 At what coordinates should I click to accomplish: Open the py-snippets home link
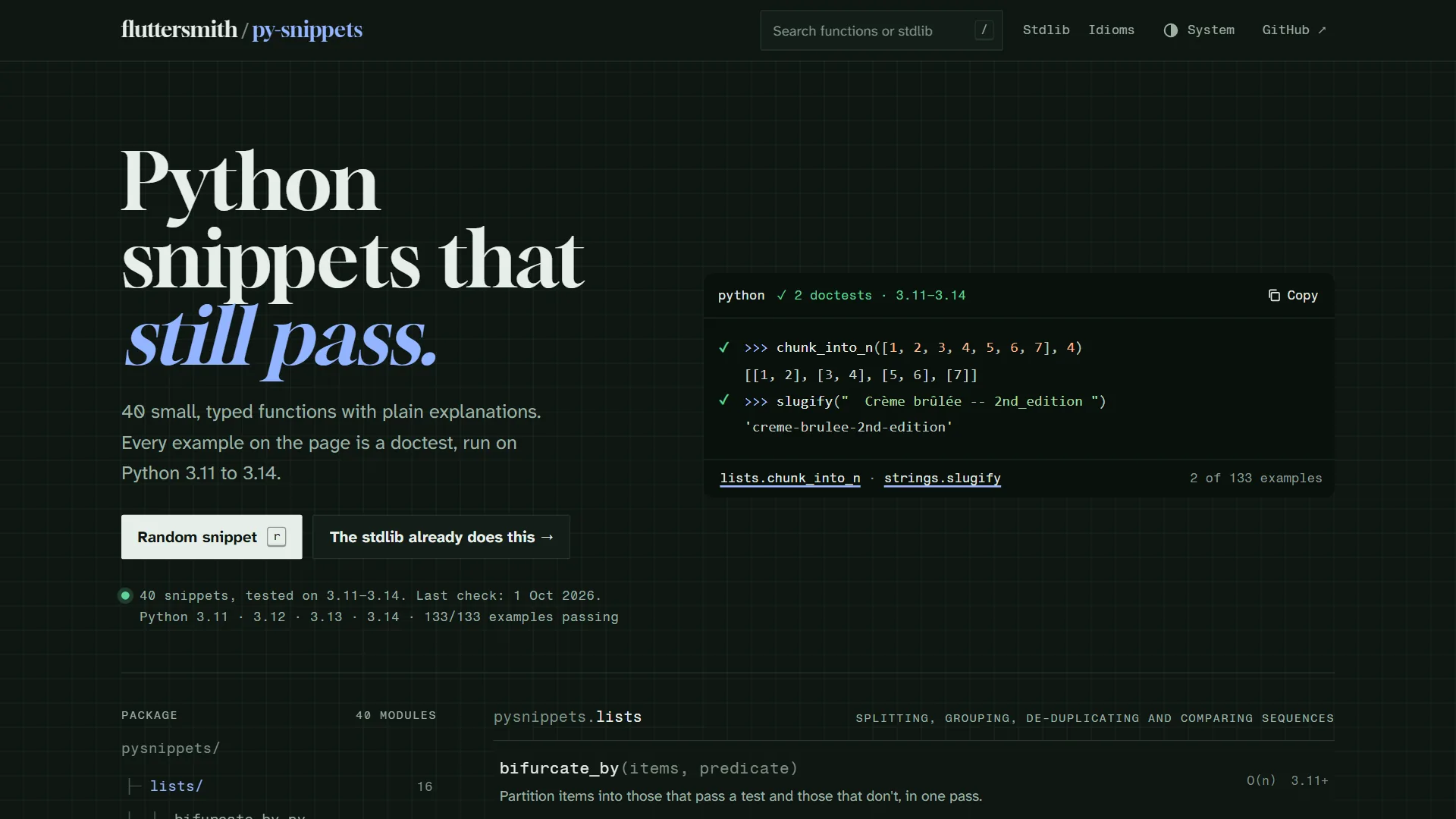(307, 30)
